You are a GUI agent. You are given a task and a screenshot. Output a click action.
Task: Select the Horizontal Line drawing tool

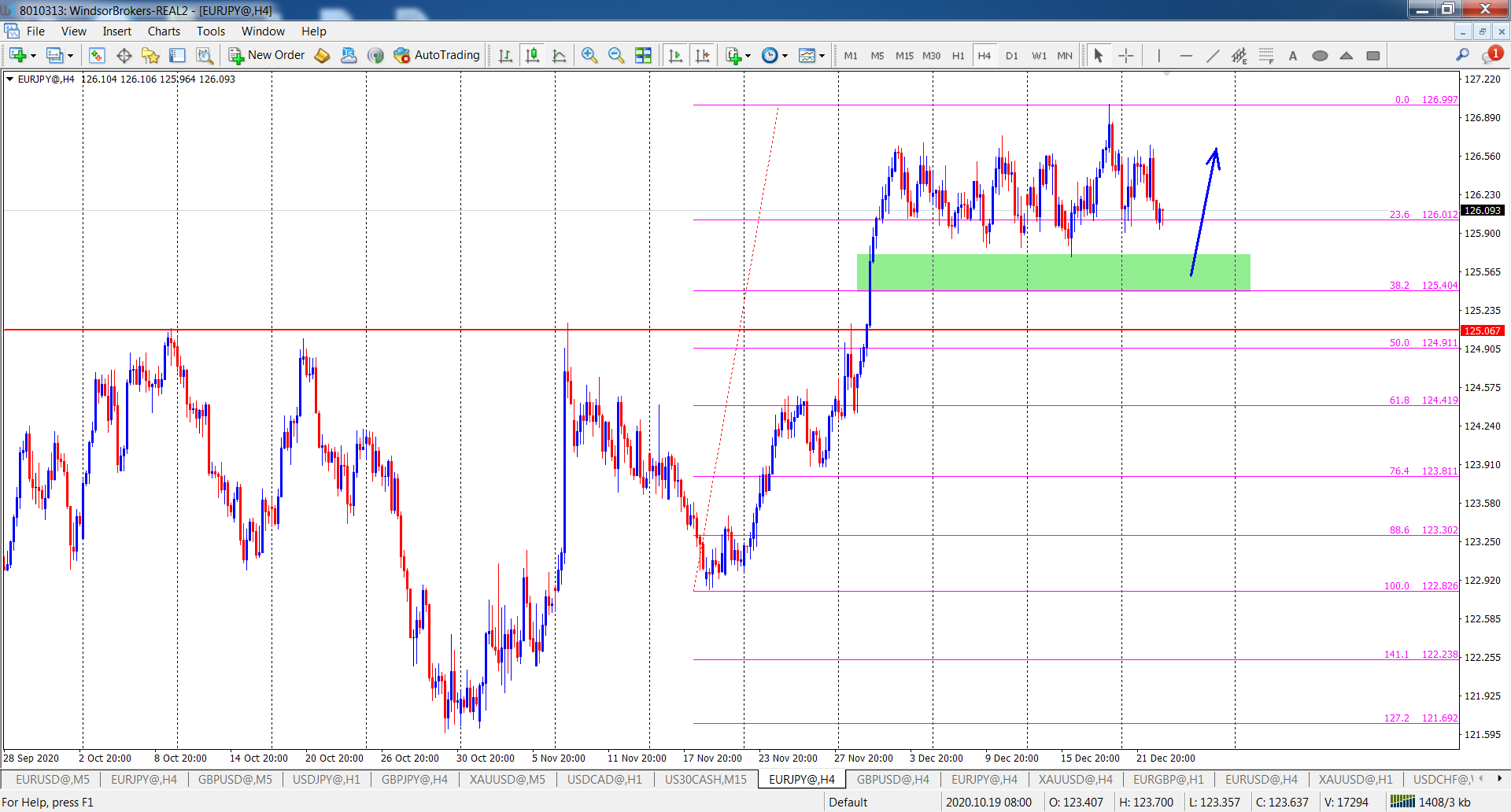pyautogui.click(x=1186, y=55)
